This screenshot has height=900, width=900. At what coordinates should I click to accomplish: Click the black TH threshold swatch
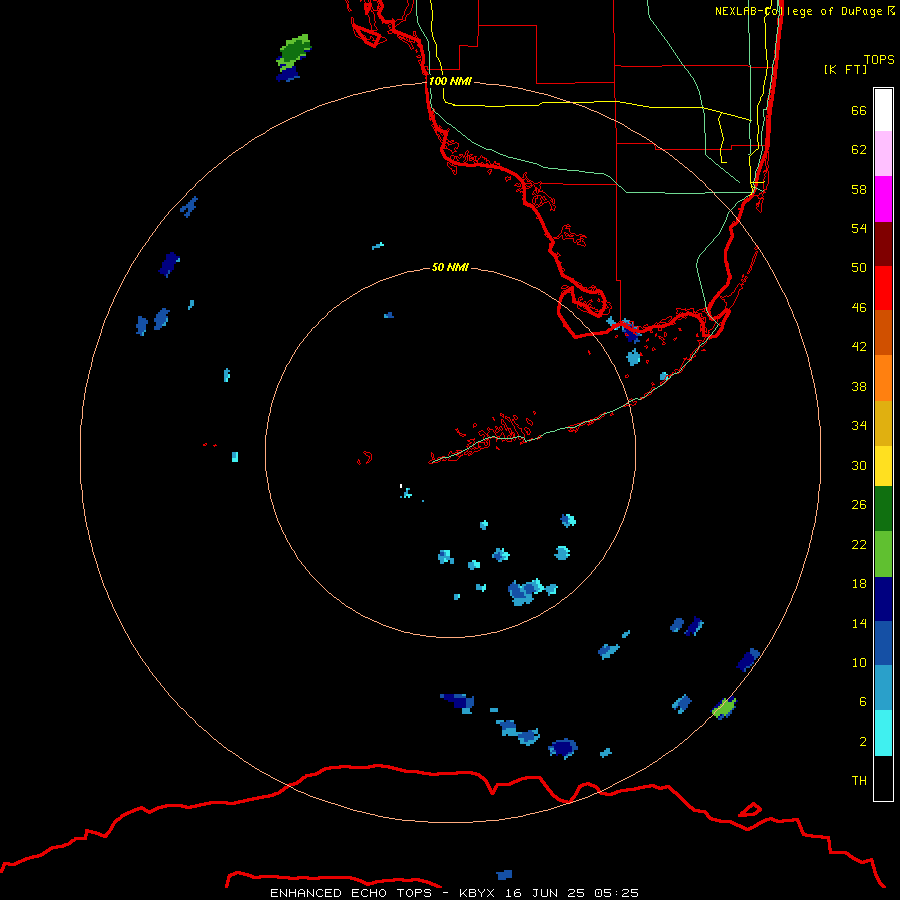[883, 778]
